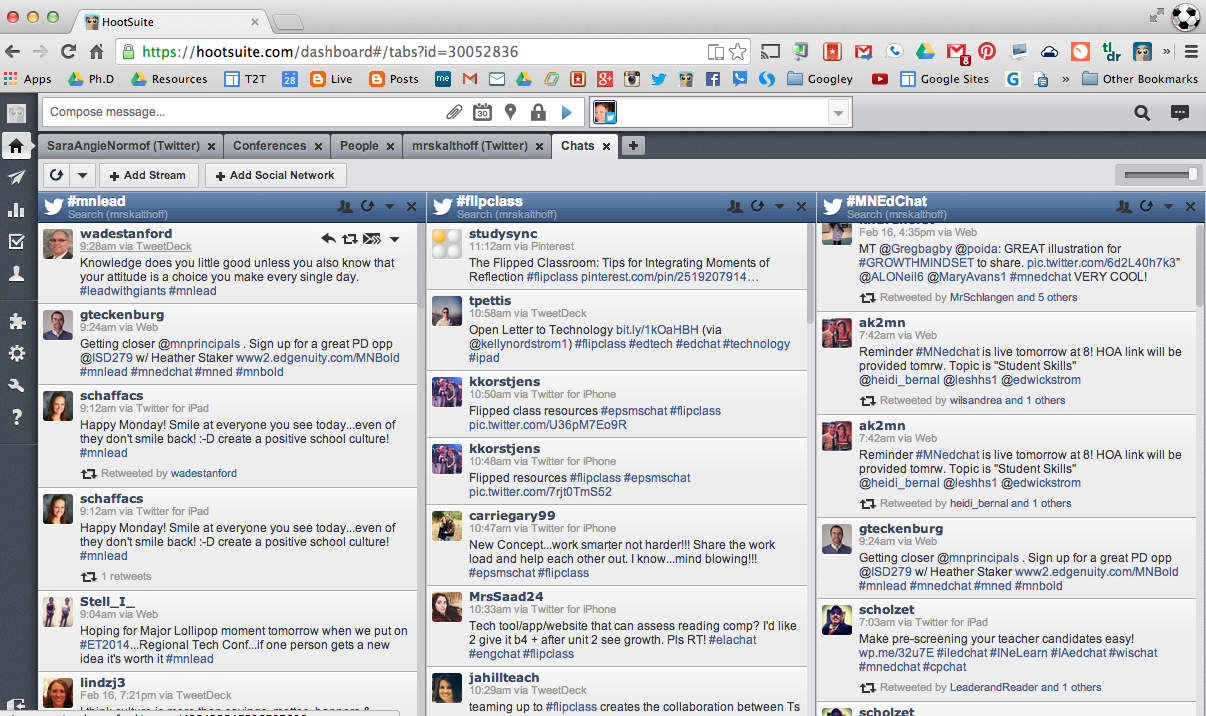Click the people icon in #MNEdChat stream header
The image size is (1206, 716).
(x=1125, y=206)
